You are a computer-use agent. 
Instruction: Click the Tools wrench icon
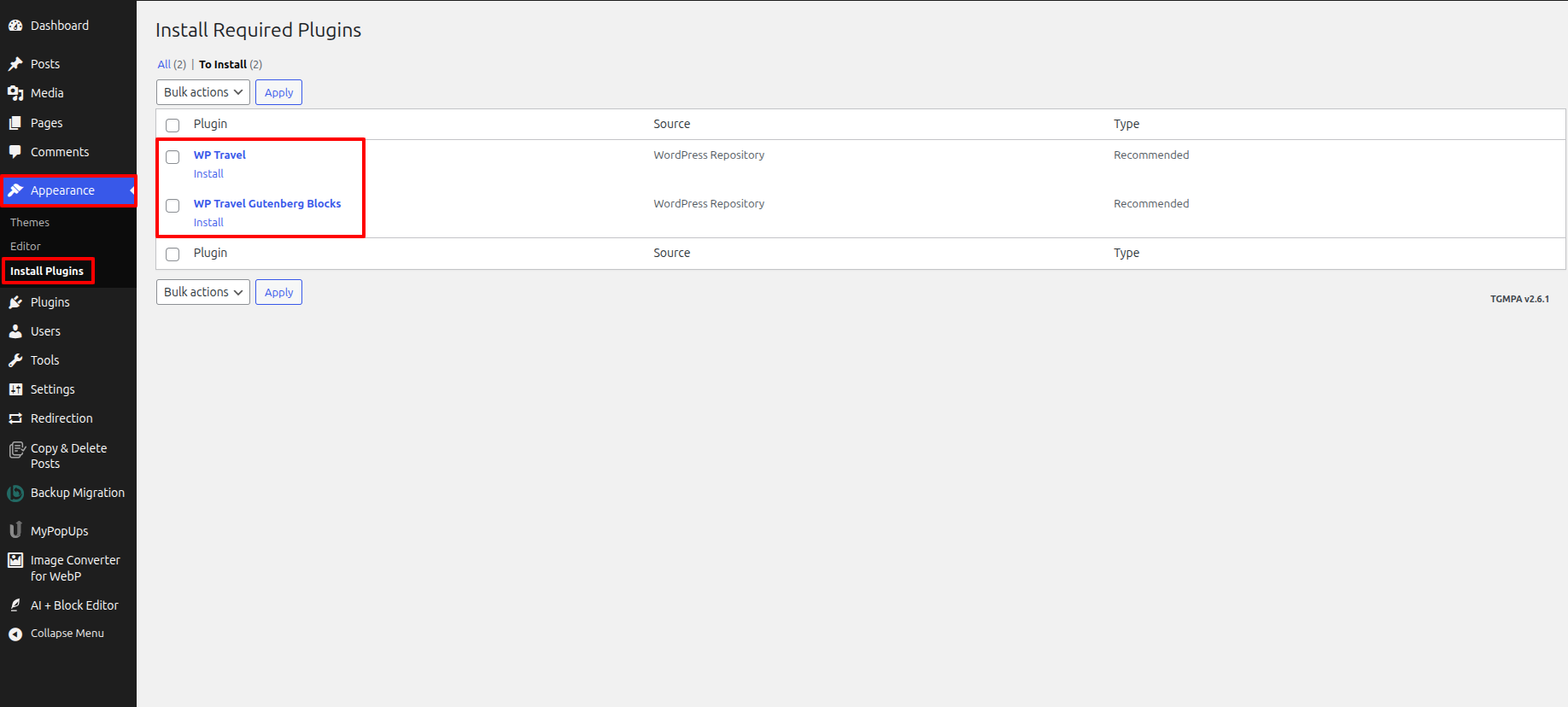click(15, 360)
